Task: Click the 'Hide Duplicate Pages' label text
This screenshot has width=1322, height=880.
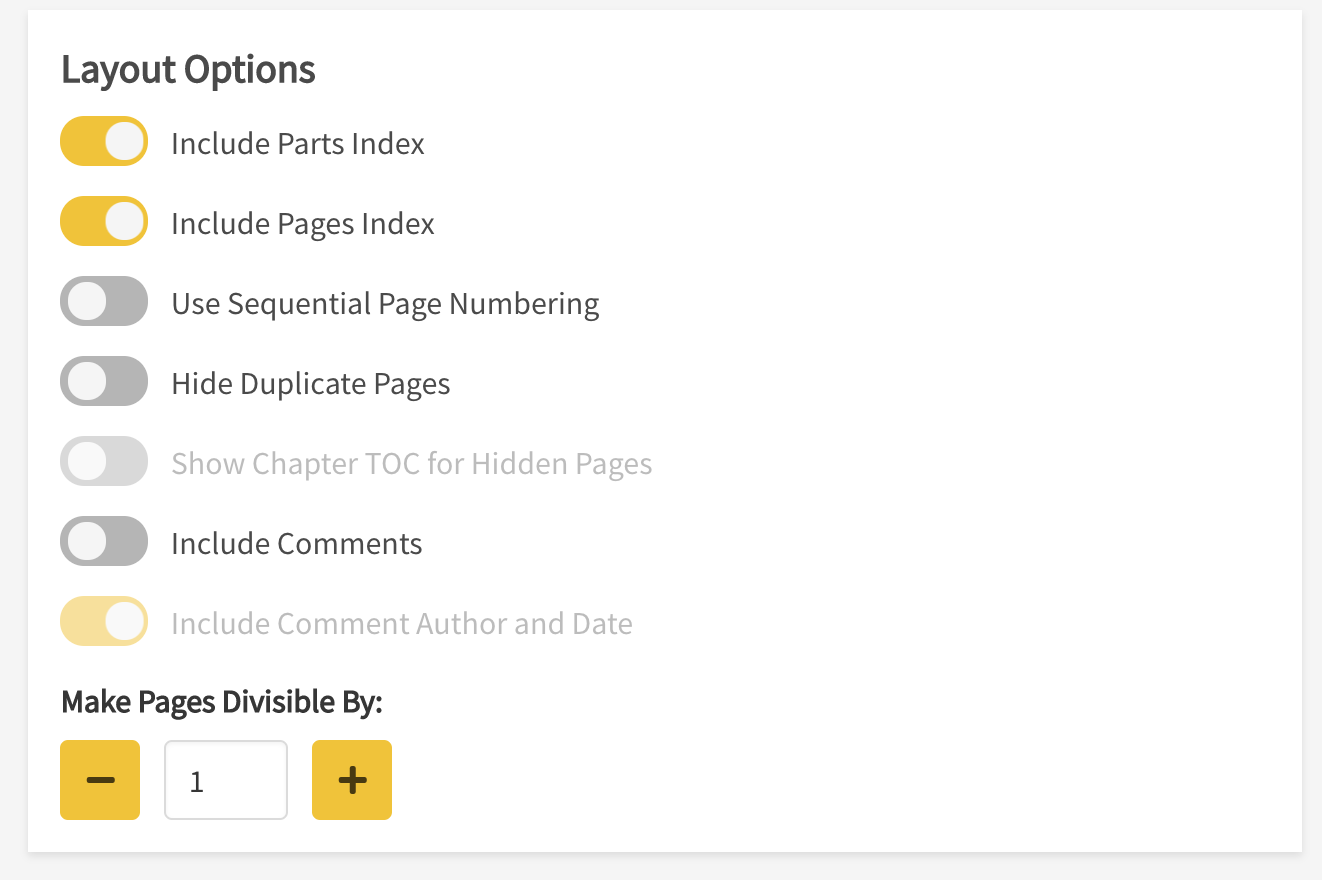Action: point(311,384)
